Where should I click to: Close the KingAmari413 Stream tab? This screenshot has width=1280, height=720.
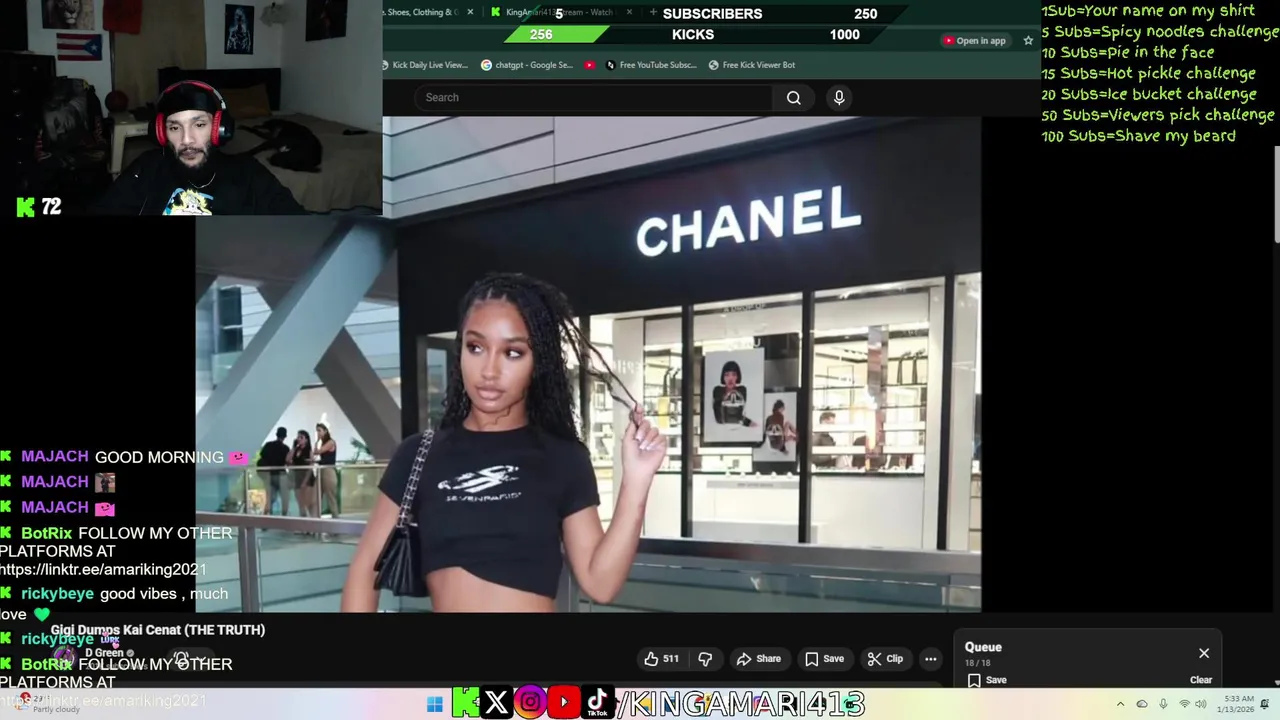[x=629, y=12]
